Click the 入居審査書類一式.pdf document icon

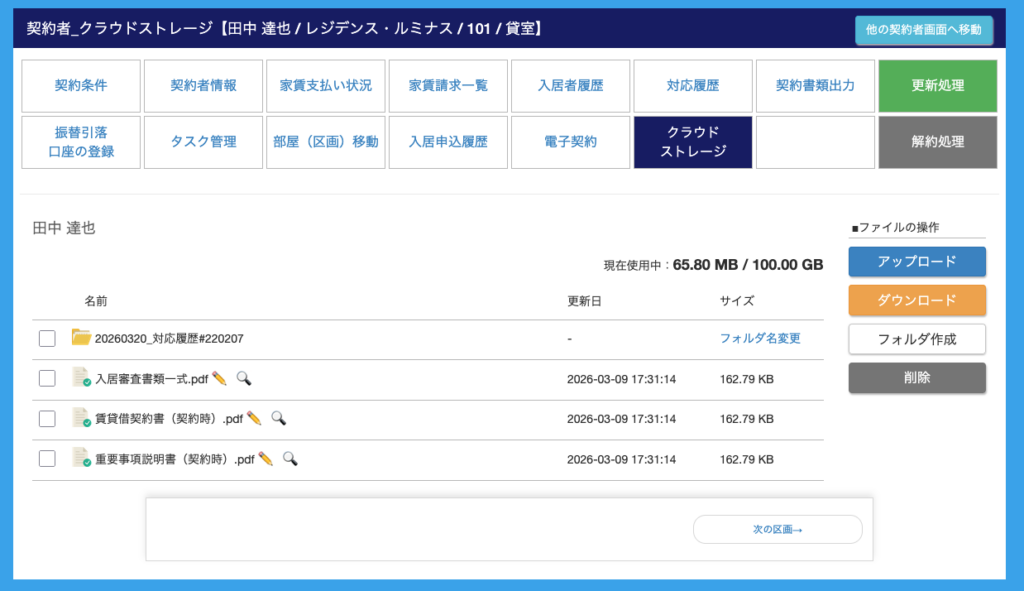[x=81, y=378]
